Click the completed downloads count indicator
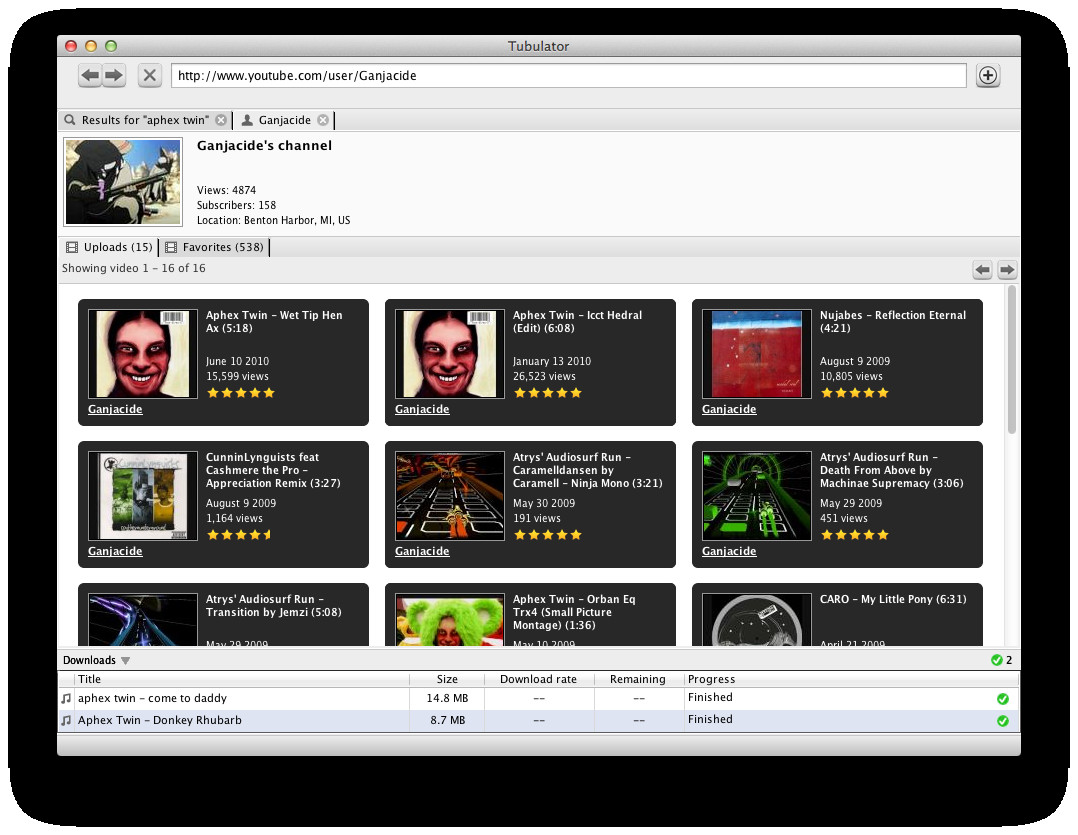This screenshot has width=1078, height=835. coord(1001,660)
